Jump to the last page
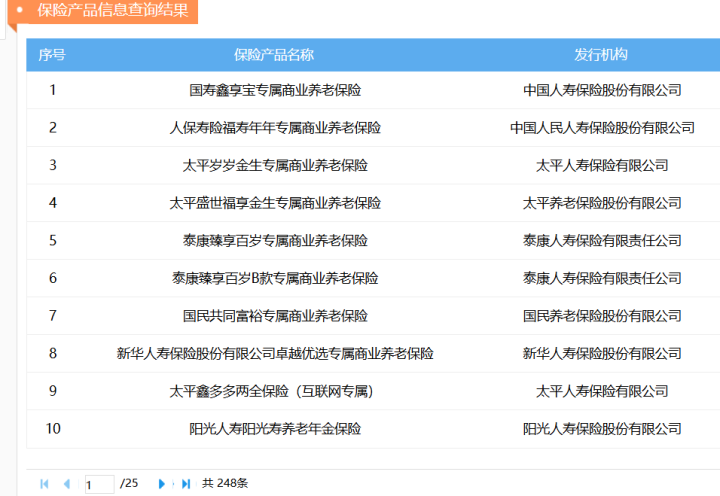The height and width of the screenshot is (496, 720). click(x=186, y=484)
